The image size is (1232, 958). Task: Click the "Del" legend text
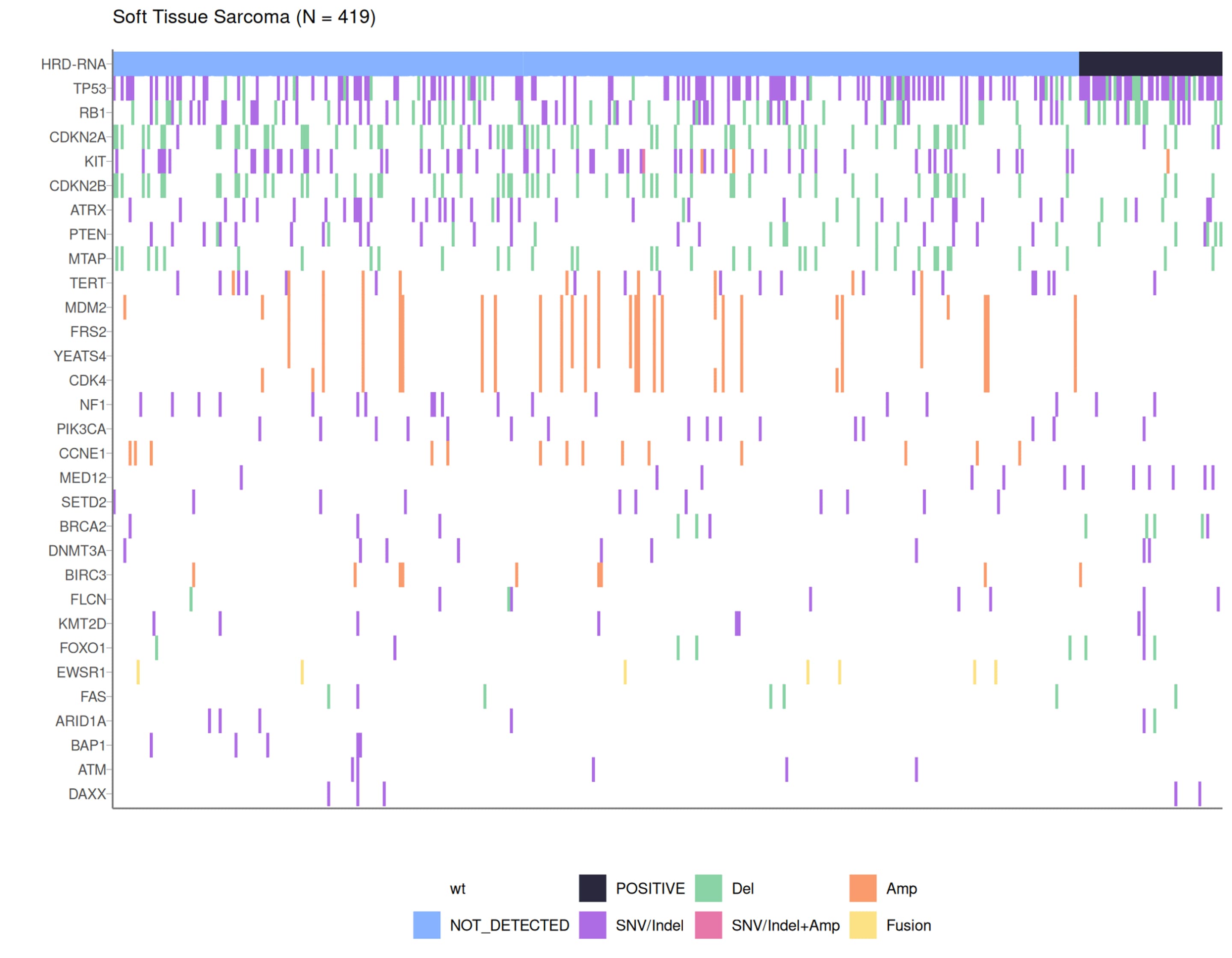[x=742, y=889]
